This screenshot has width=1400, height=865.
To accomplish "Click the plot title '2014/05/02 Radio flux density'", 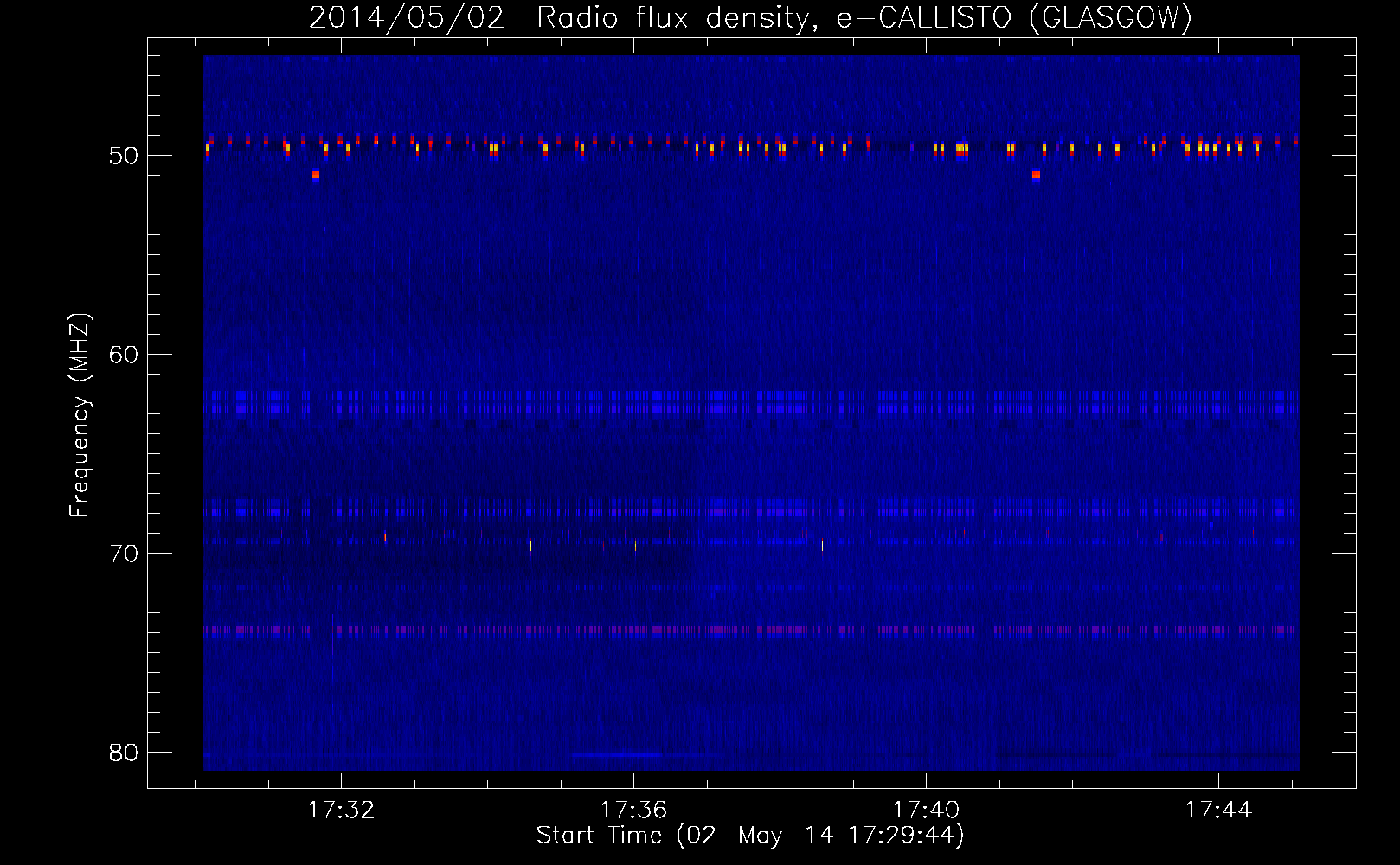I will coord(561,18).
